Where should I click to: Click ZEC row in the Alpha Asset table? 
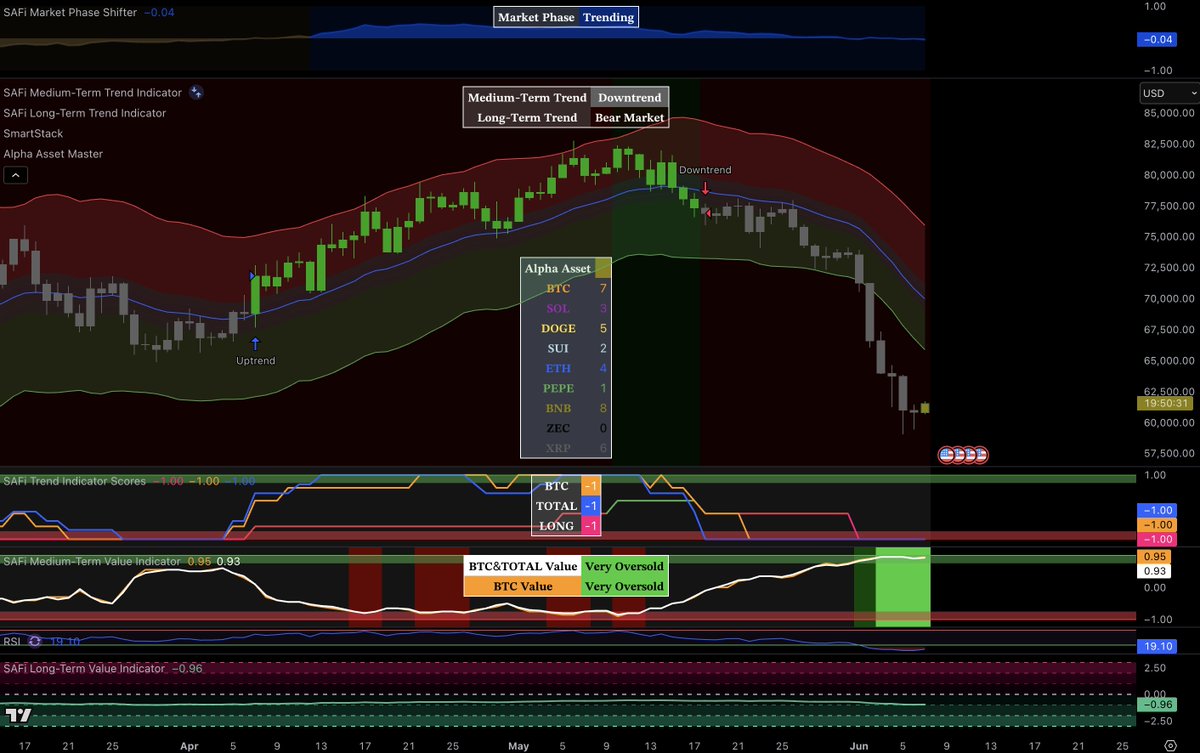(567, 428)
